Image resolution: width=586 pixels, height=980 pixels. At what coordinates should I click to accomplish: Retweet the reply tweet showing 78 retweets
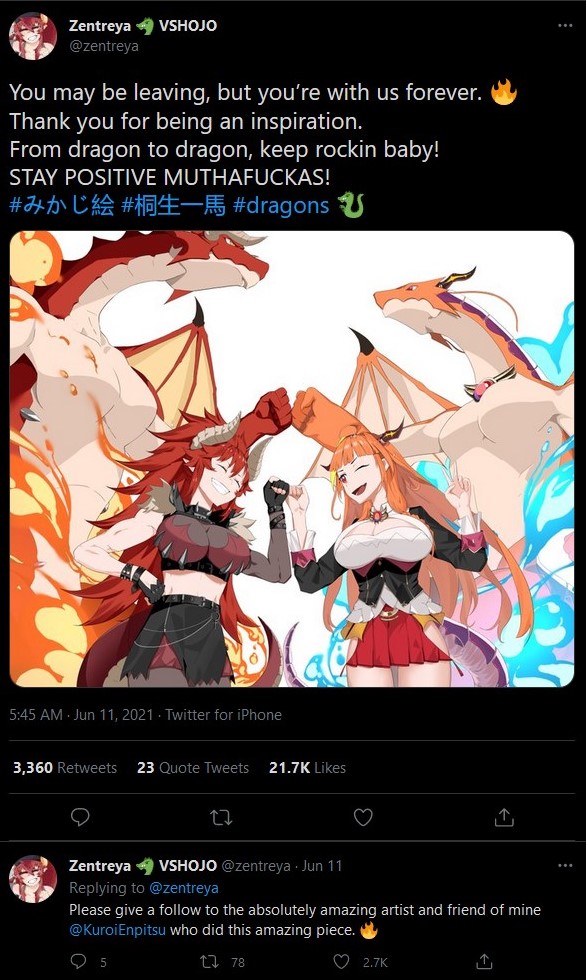[x=209, y=961]
